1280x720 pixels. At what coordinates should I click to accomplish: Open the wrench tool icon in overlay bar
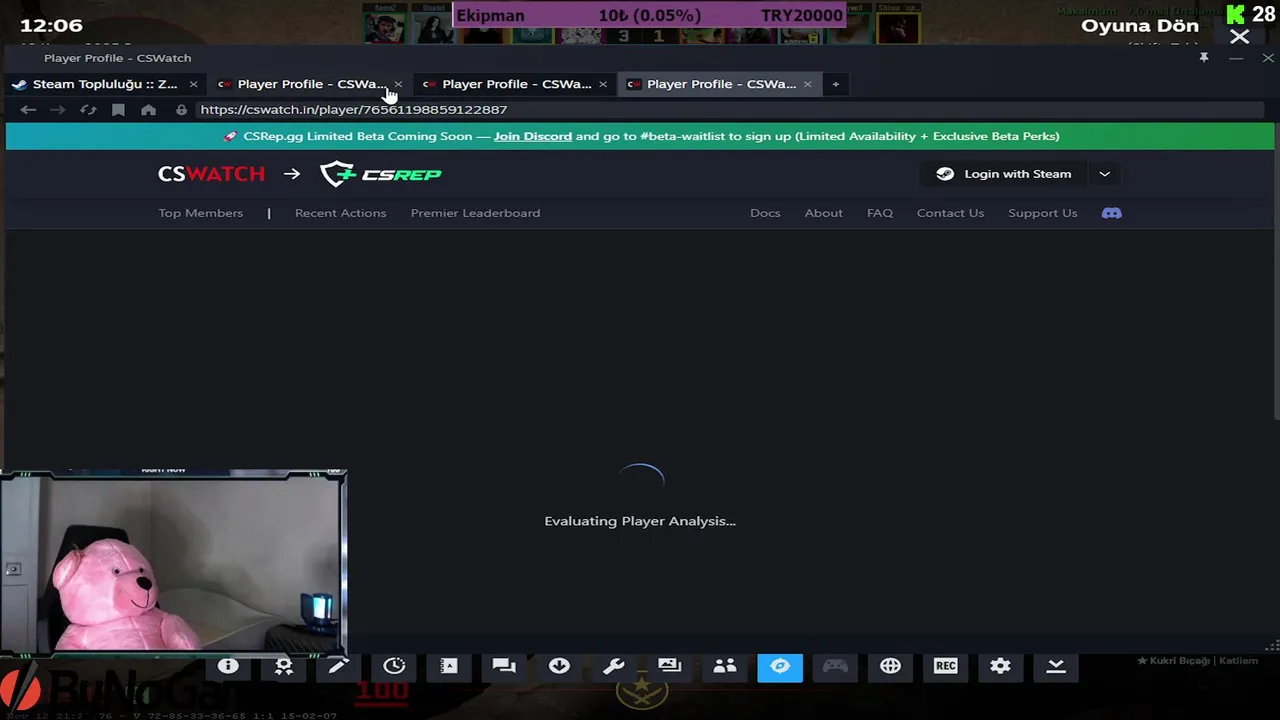click(614, 666)
